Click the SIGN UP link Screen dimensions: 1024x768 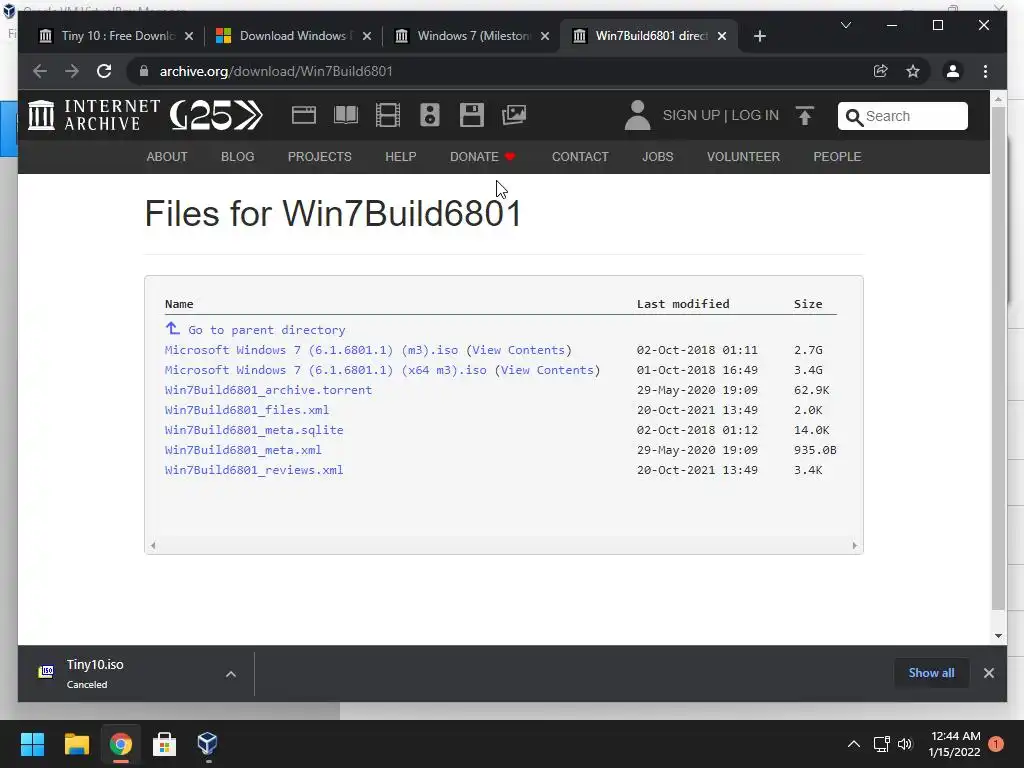(x=691, y=116)
